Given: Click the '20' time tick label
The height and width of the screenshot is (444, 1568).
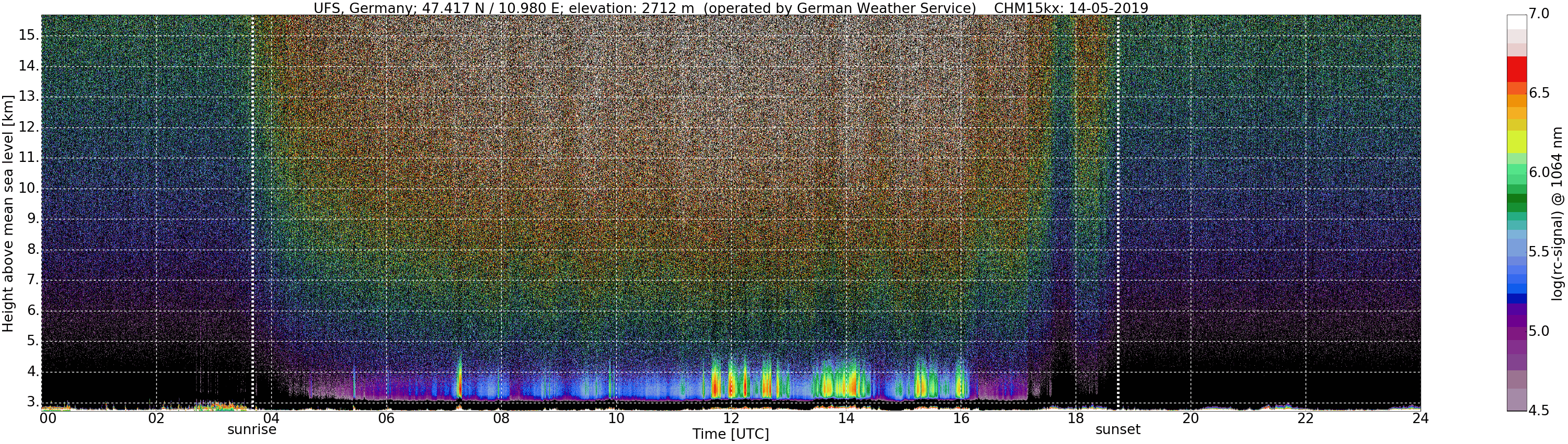Looking at the screenshot, I should tap(1191, 418).
